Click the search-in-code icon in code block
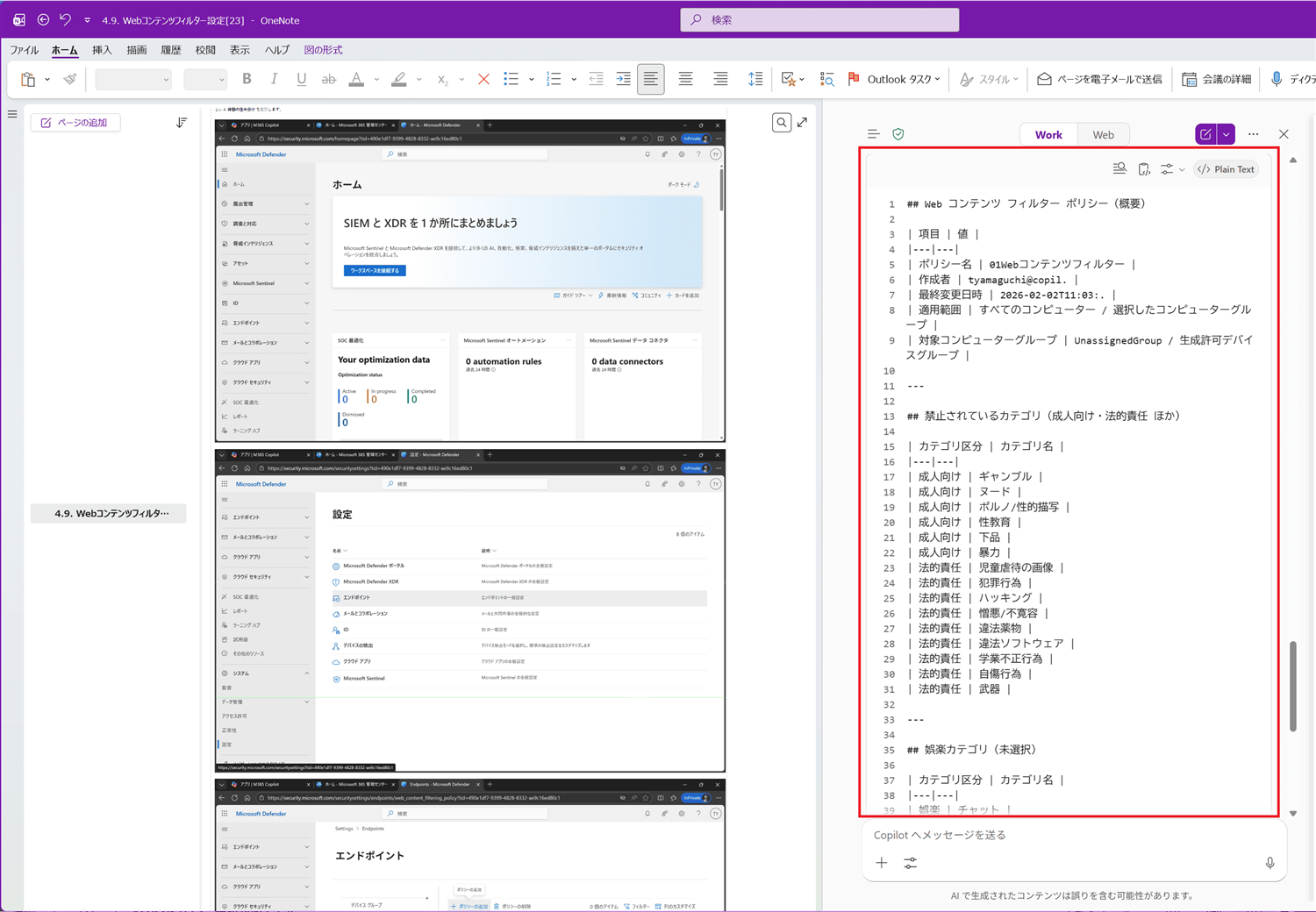1316x912 pixels. pyautogui.click(x=1119, y=169)
